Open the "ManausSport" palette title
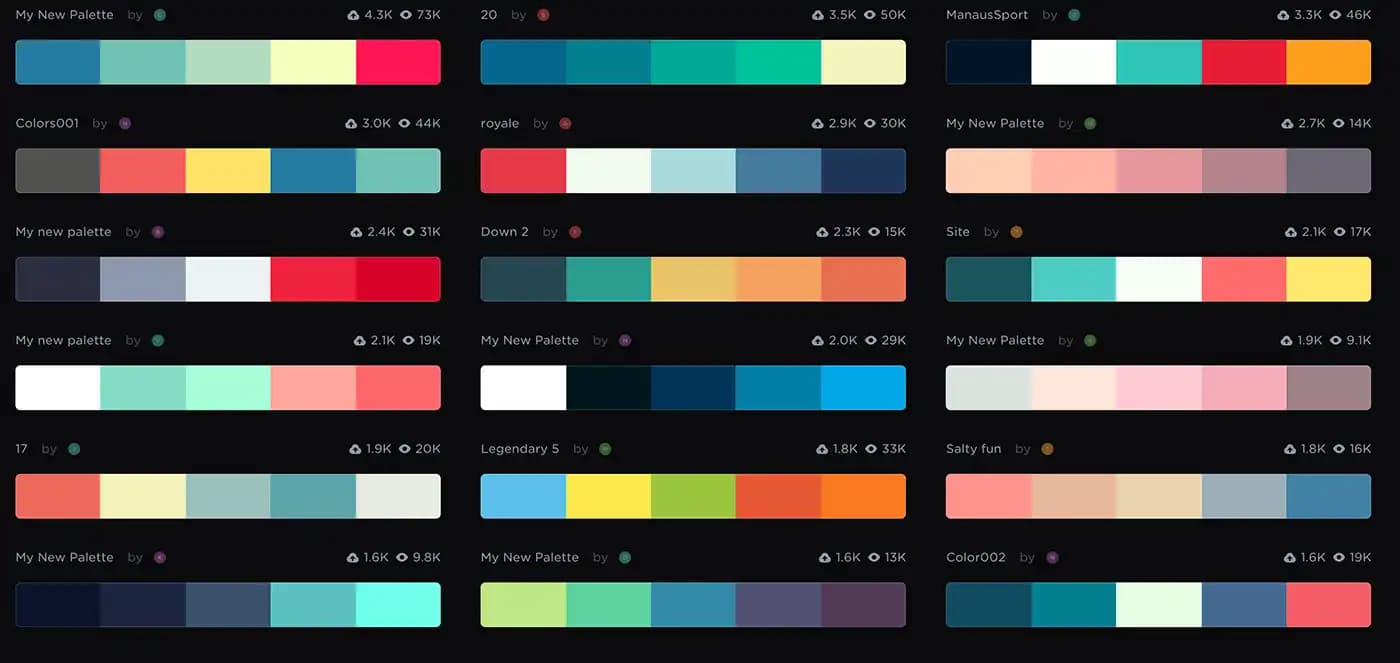 click(988, 15)
